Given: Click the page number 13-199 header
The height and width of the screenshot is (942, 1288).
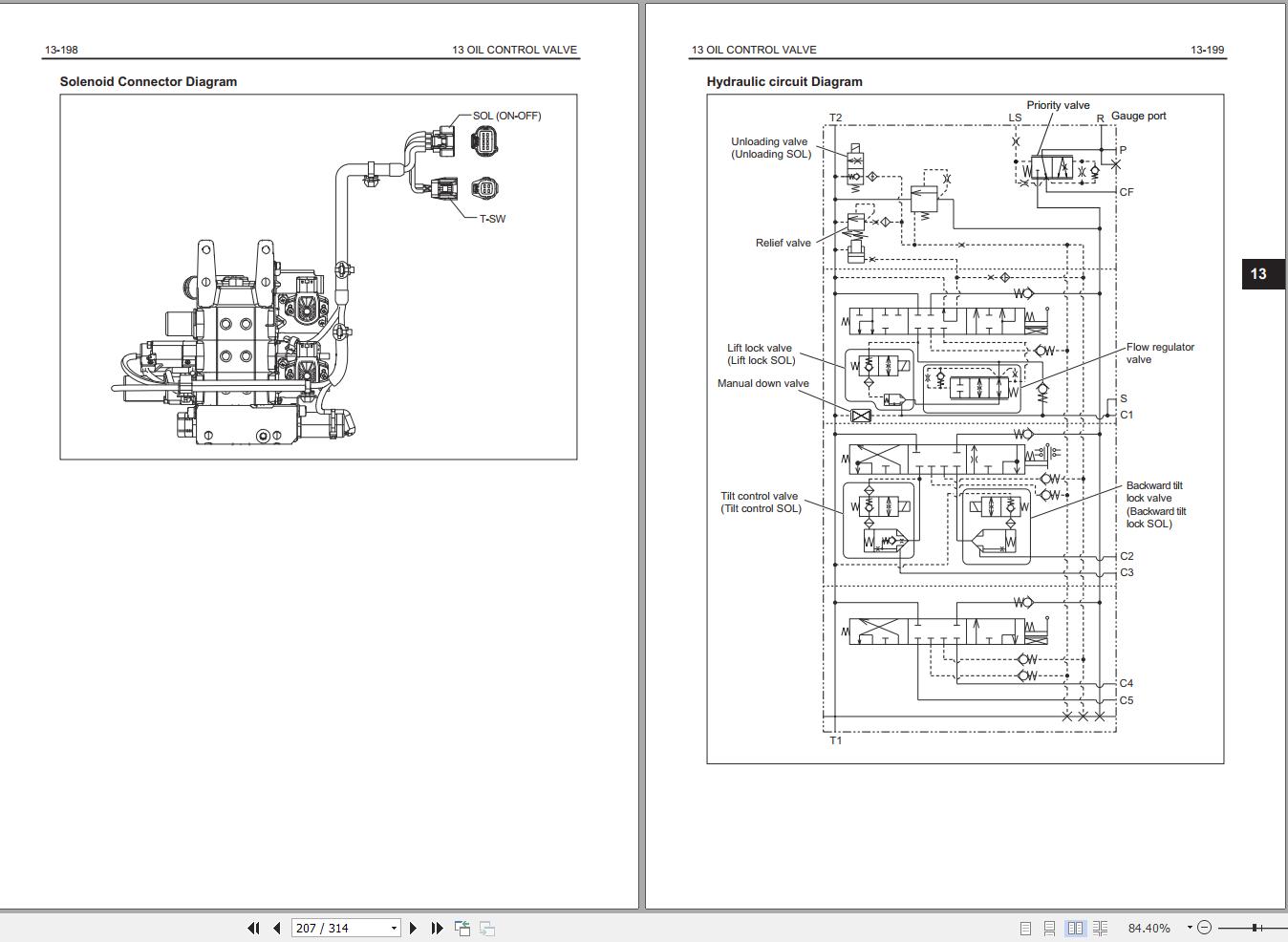Looking at the screenshot, I should [1207, 50].
